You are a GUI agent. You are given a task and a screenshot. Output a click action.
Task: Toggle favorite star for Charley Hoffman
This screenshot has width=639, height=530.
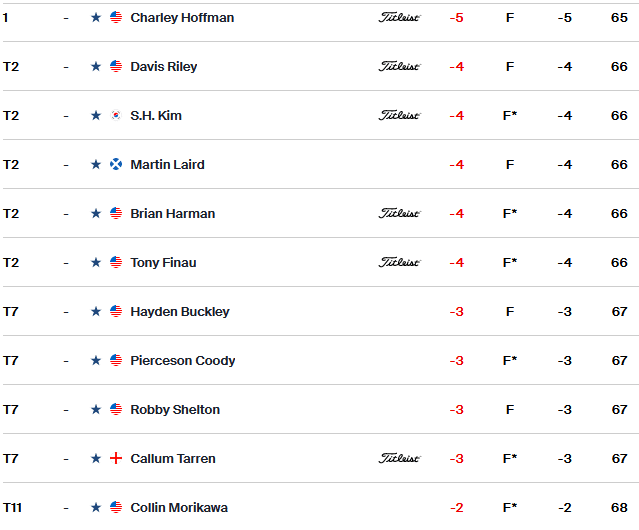(x=96, y=18)
